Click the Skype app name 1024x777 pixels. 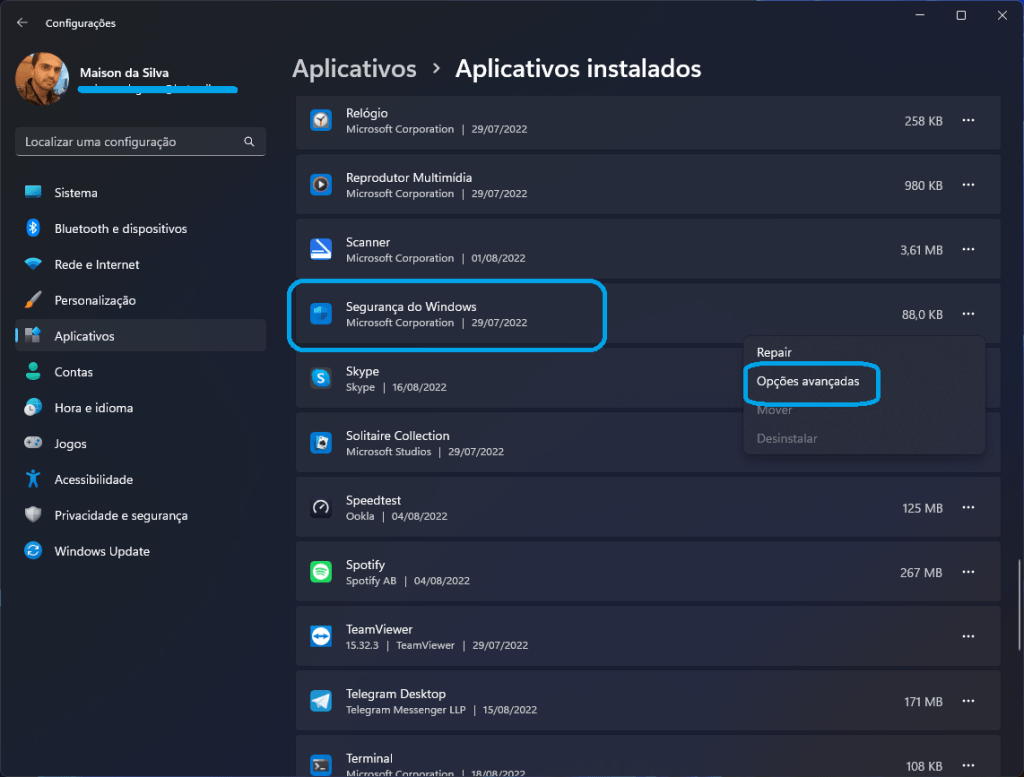(362, 372)
